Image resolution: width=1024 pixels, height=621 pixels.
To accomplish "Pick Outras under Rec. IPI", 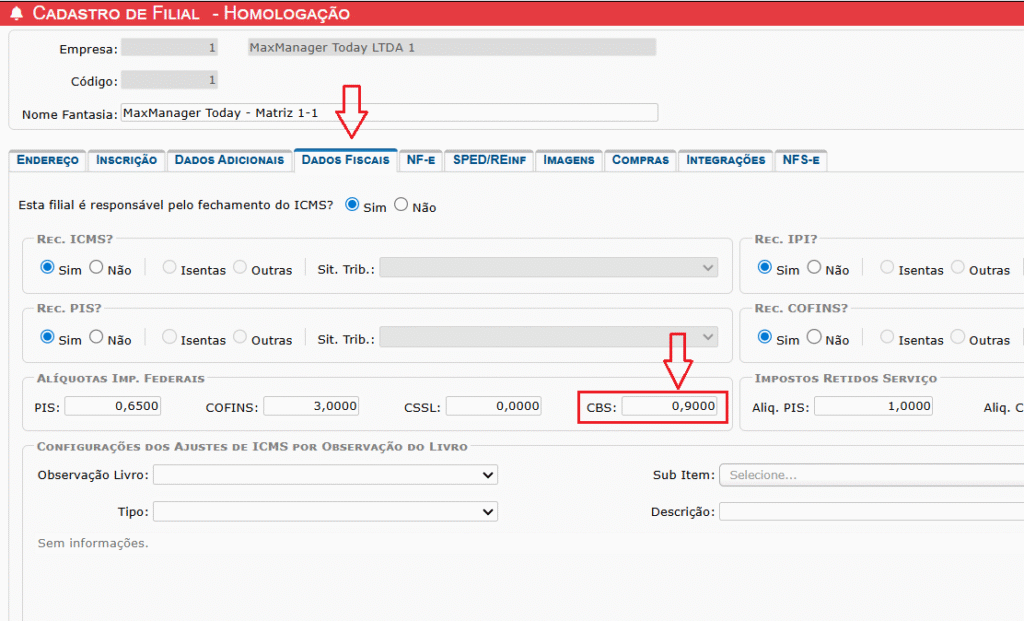I will (958, 268).
